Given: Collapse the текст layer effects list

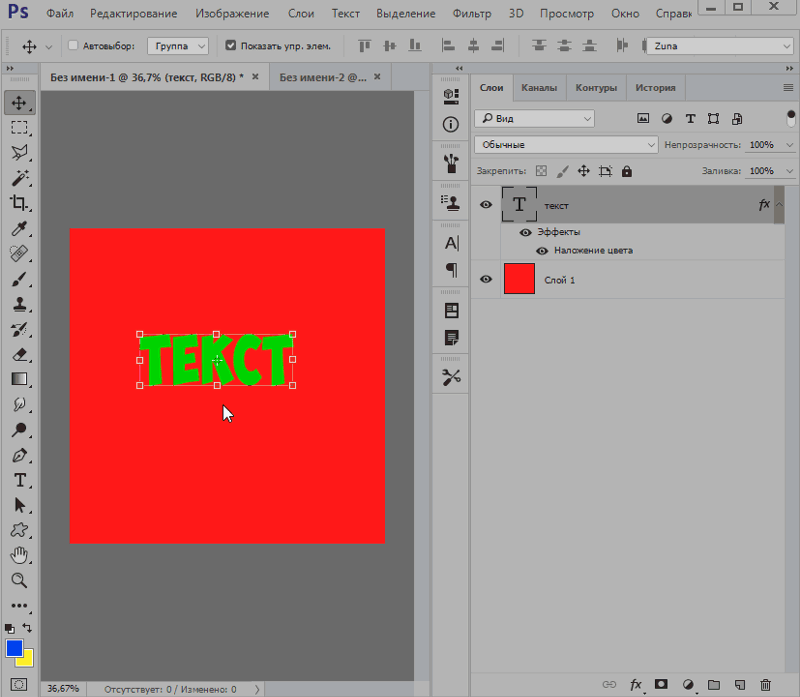Looking at the screenshot, I should click(779, 205).
